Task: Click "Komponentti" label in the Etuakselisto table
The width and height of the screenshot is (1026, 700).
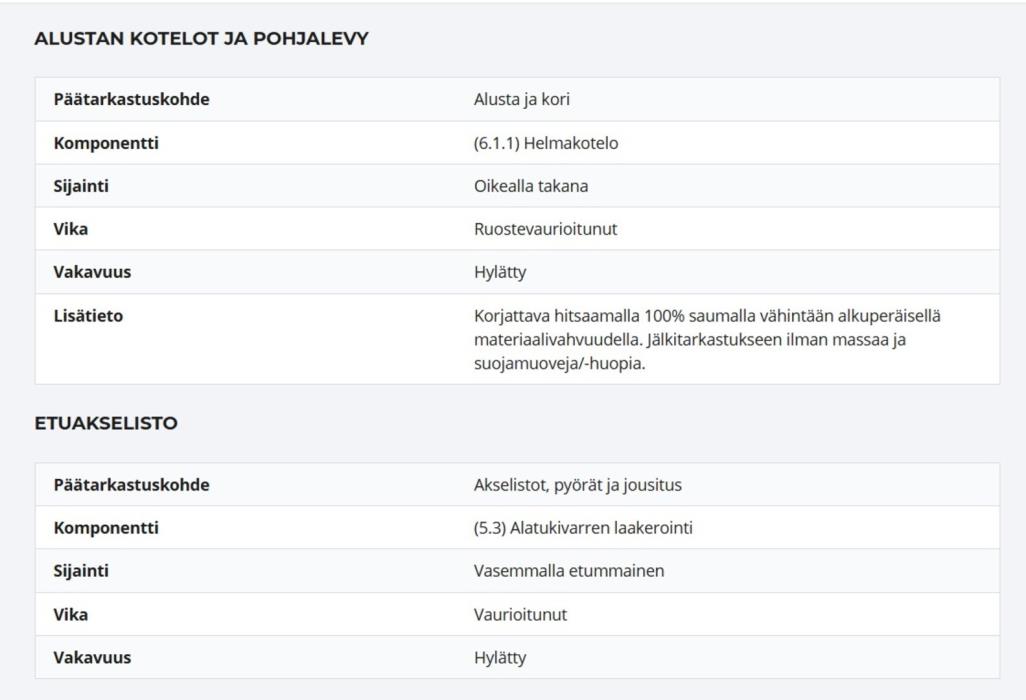Action: (106, 528)
